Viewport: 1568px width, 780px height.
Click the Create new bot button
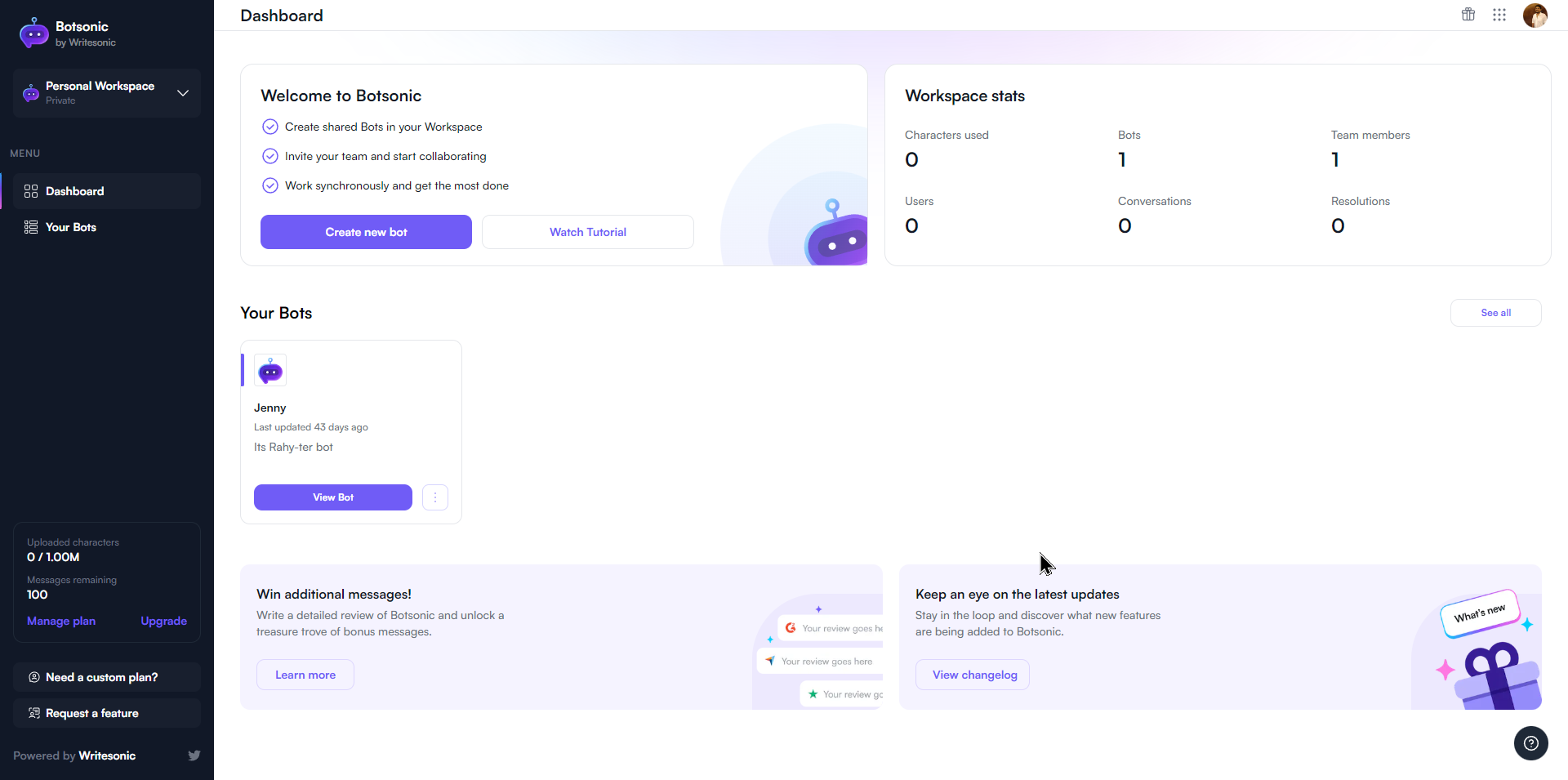pos(366,232)
